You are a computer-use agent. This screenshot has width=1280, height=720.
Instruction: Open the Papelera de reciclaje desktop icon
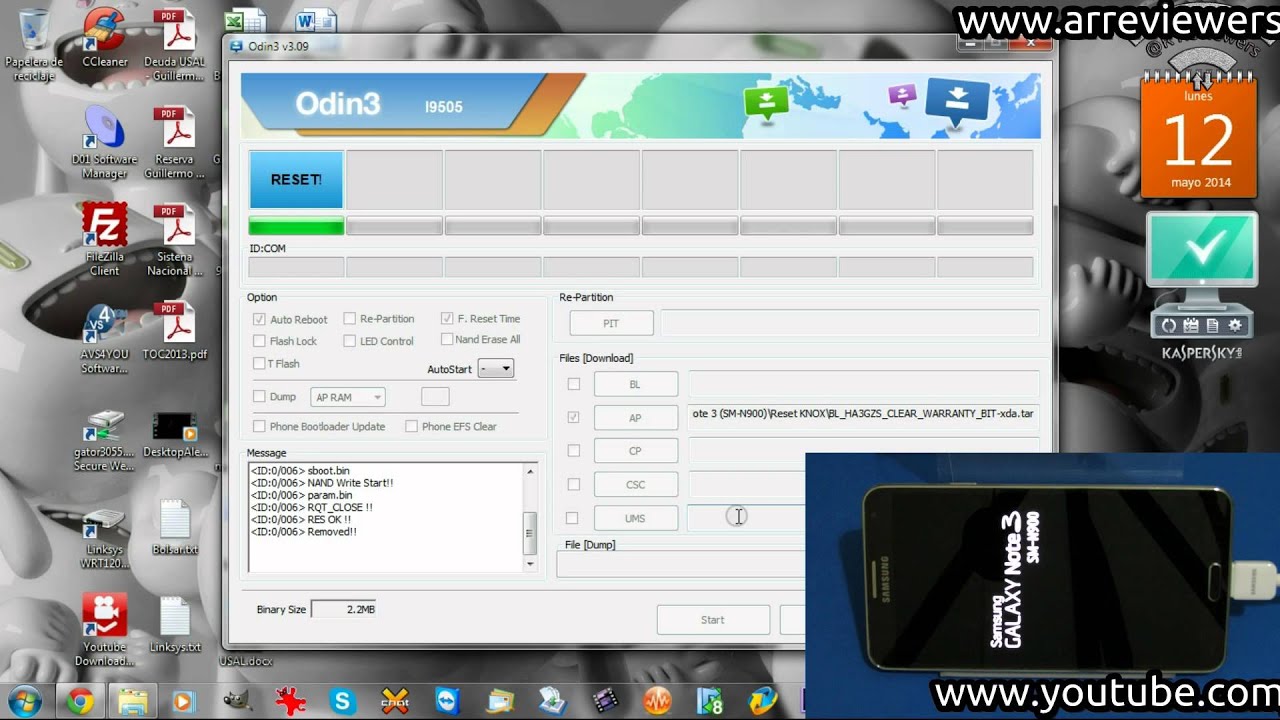[x=34, y=45]
